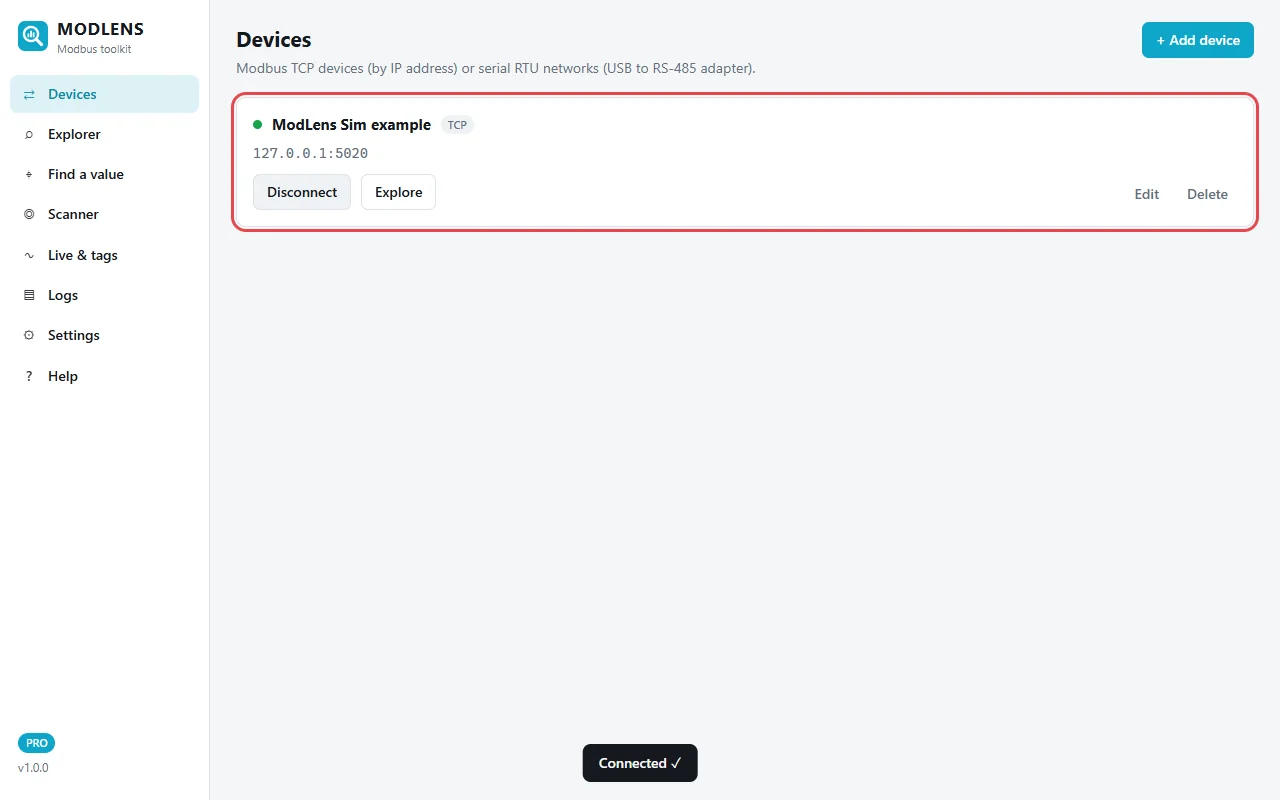
Task: Click the PRO badge
Action: pyautogui.click(x=37, y=743)
